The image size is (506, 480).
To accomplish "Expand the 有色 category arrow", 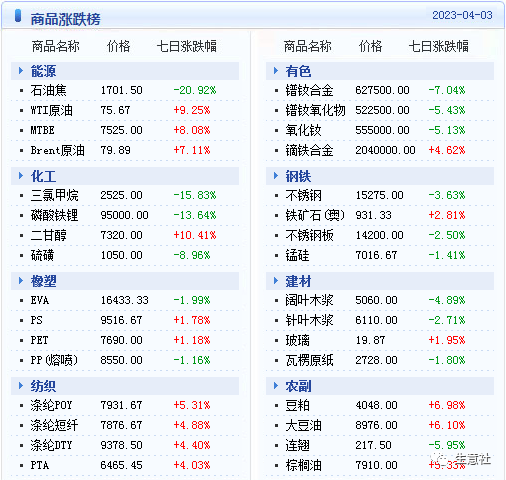I will (276, 71).
